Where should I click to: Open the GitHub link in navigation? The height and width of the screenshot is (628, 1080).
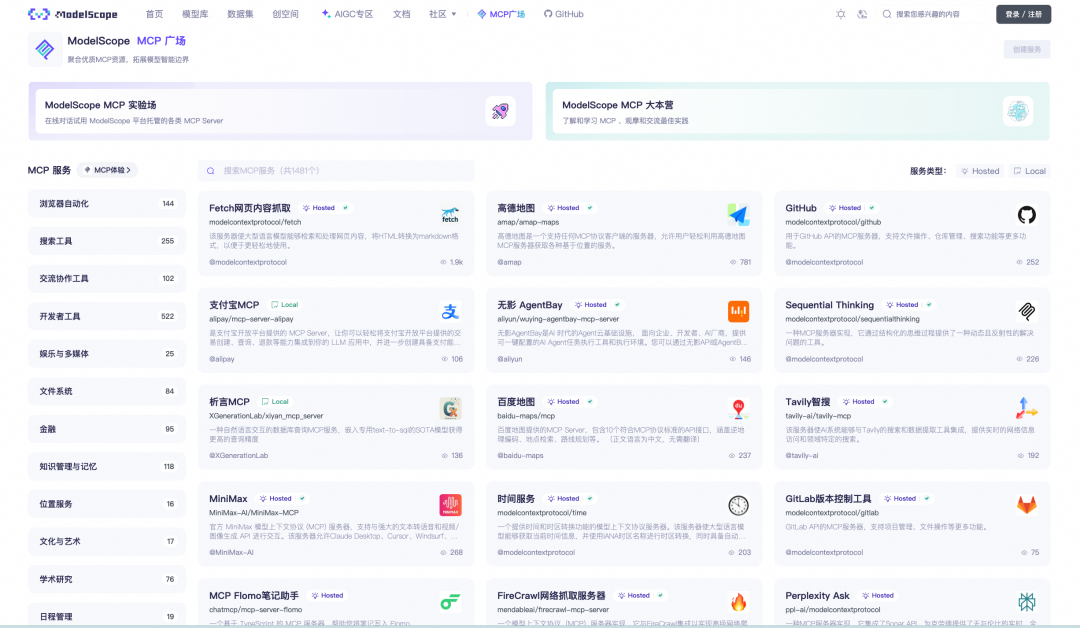point(563,14)
